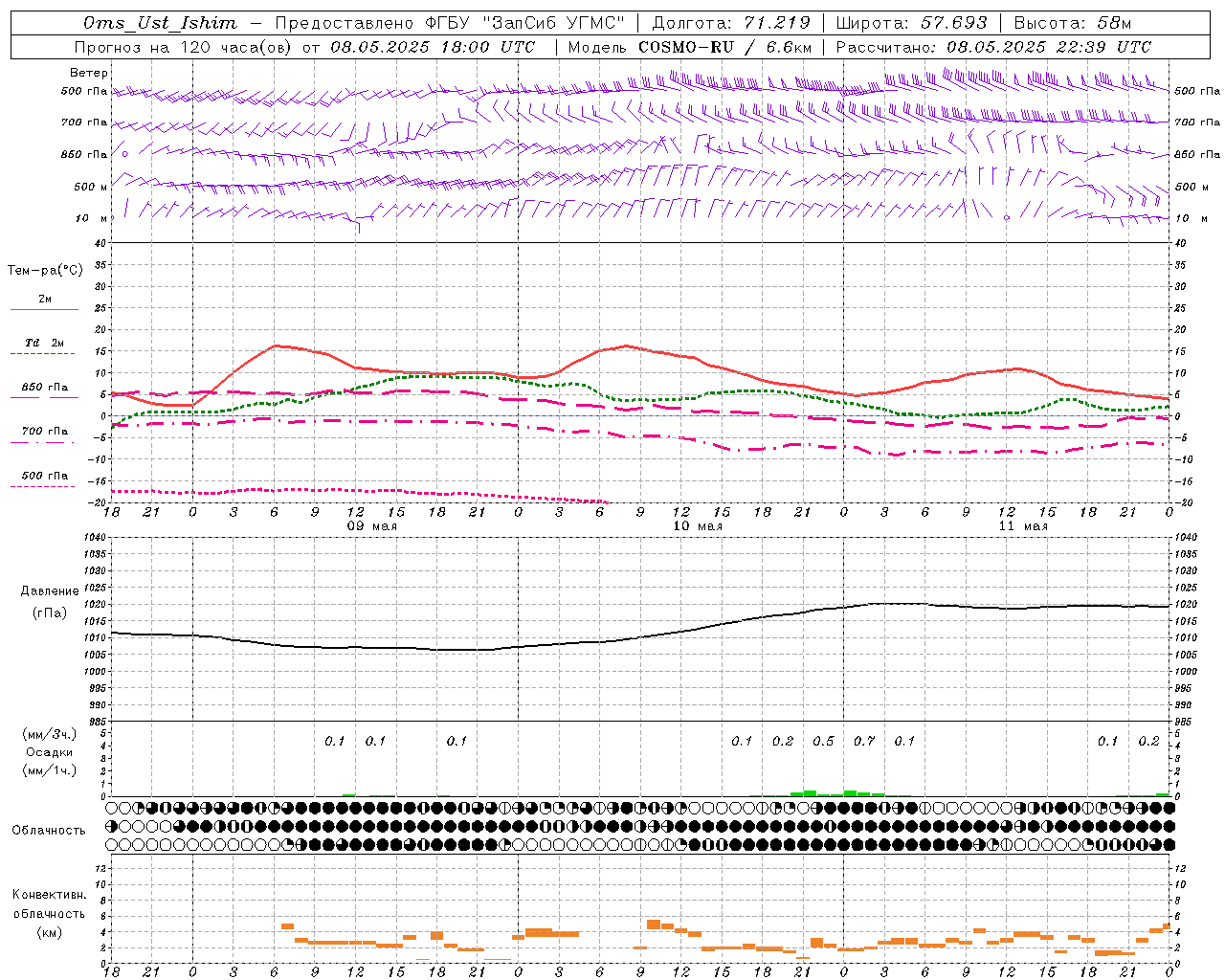Image resolution: width=1225 pixels, height=980 pixels.
Task: Click the (мм/3ч.) units label
Action: coord(50,734)
